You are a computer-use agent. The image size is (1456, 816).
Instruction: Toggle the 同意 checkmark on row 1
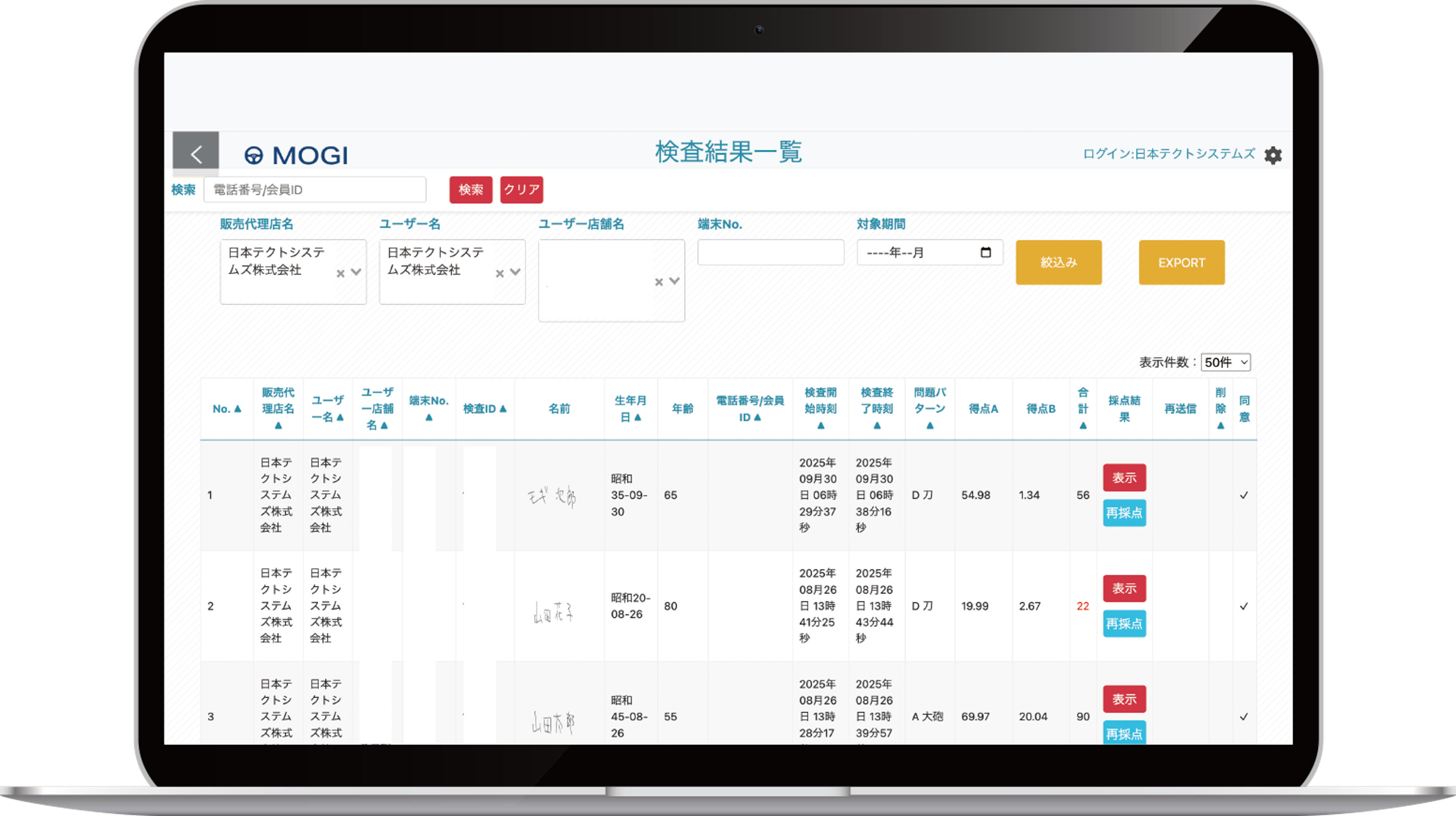[1244, 495]
